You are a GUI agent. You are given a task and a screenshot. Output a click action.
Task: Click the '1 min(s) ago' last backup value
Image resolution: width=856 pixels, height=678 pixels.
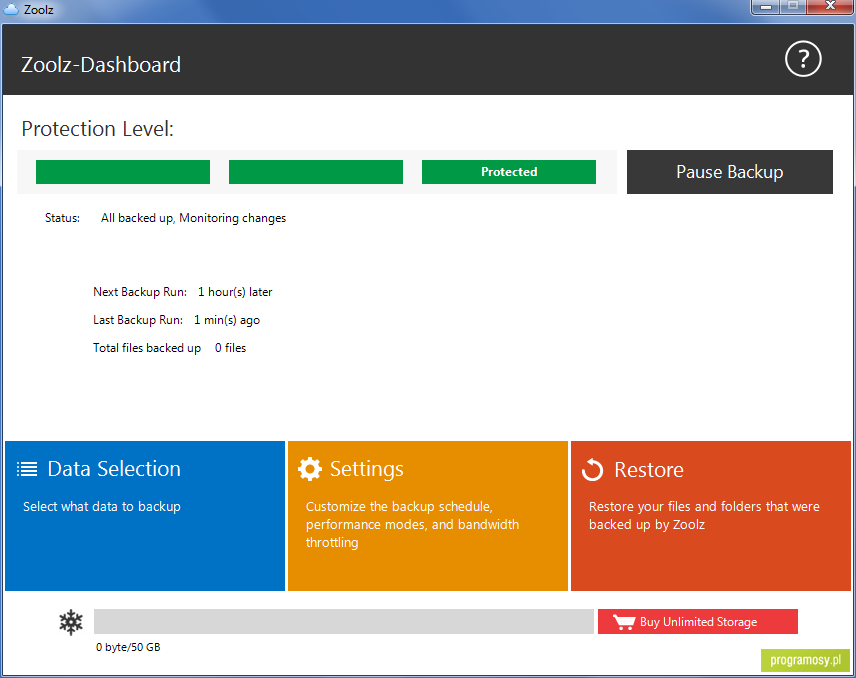click(x=227, y=320)
